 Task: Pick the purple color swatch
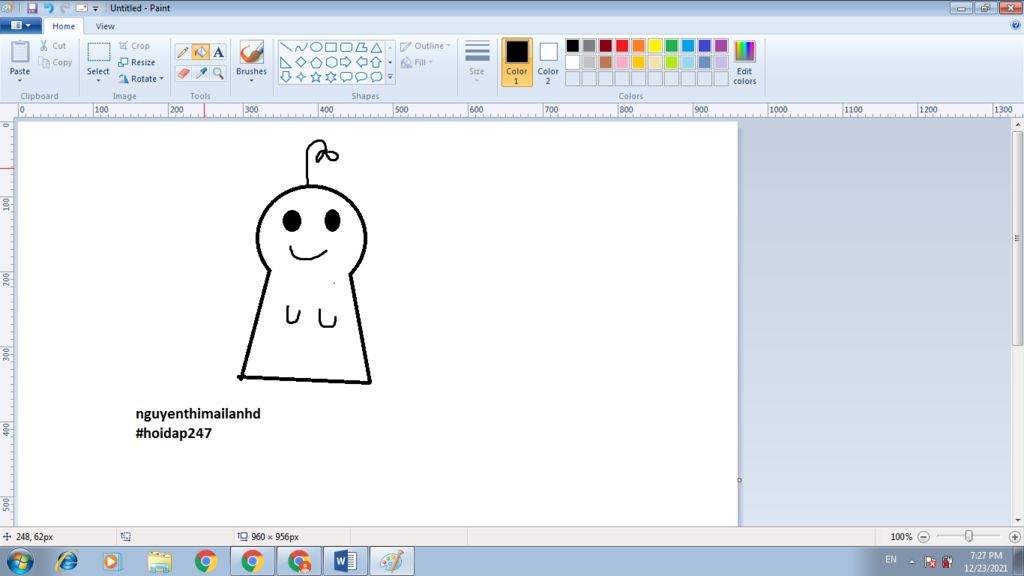coord(721,46)
